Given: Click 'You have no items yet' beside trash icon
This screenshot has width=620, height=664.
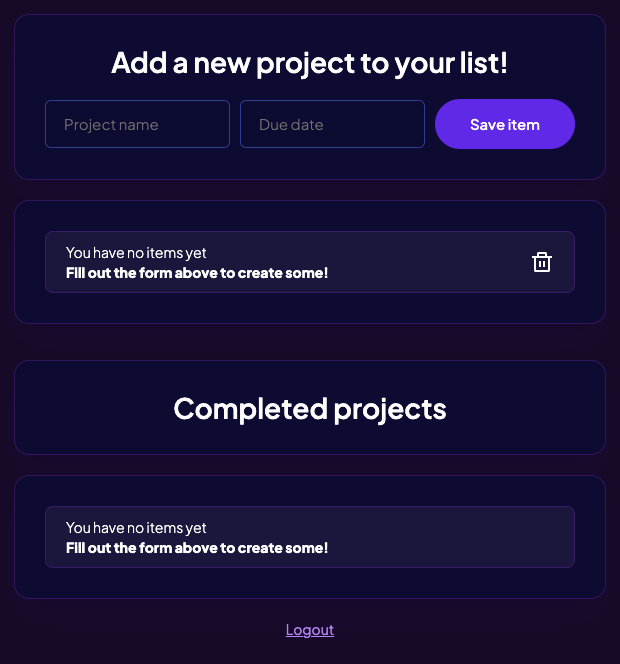Looking at the screenshot, I should pos(136,253).
